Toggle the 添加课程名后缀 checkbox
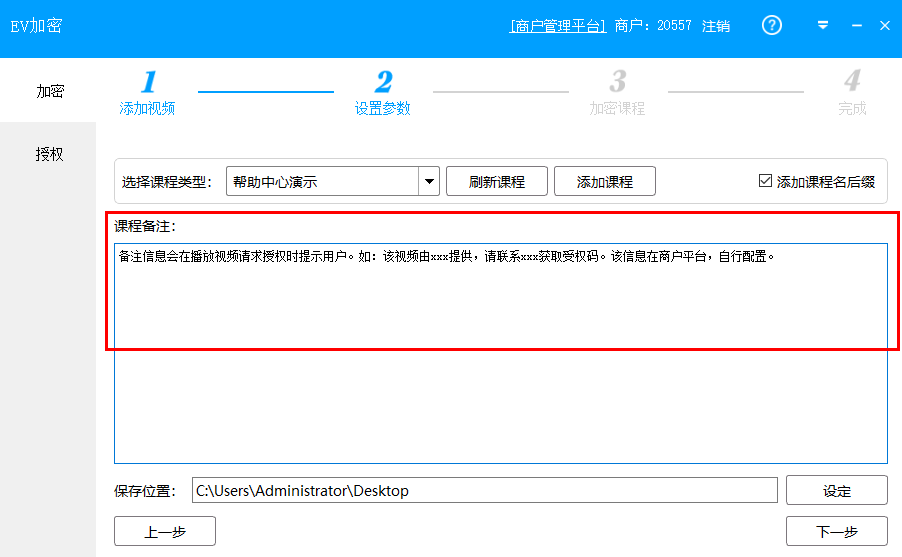 (766, 181)
